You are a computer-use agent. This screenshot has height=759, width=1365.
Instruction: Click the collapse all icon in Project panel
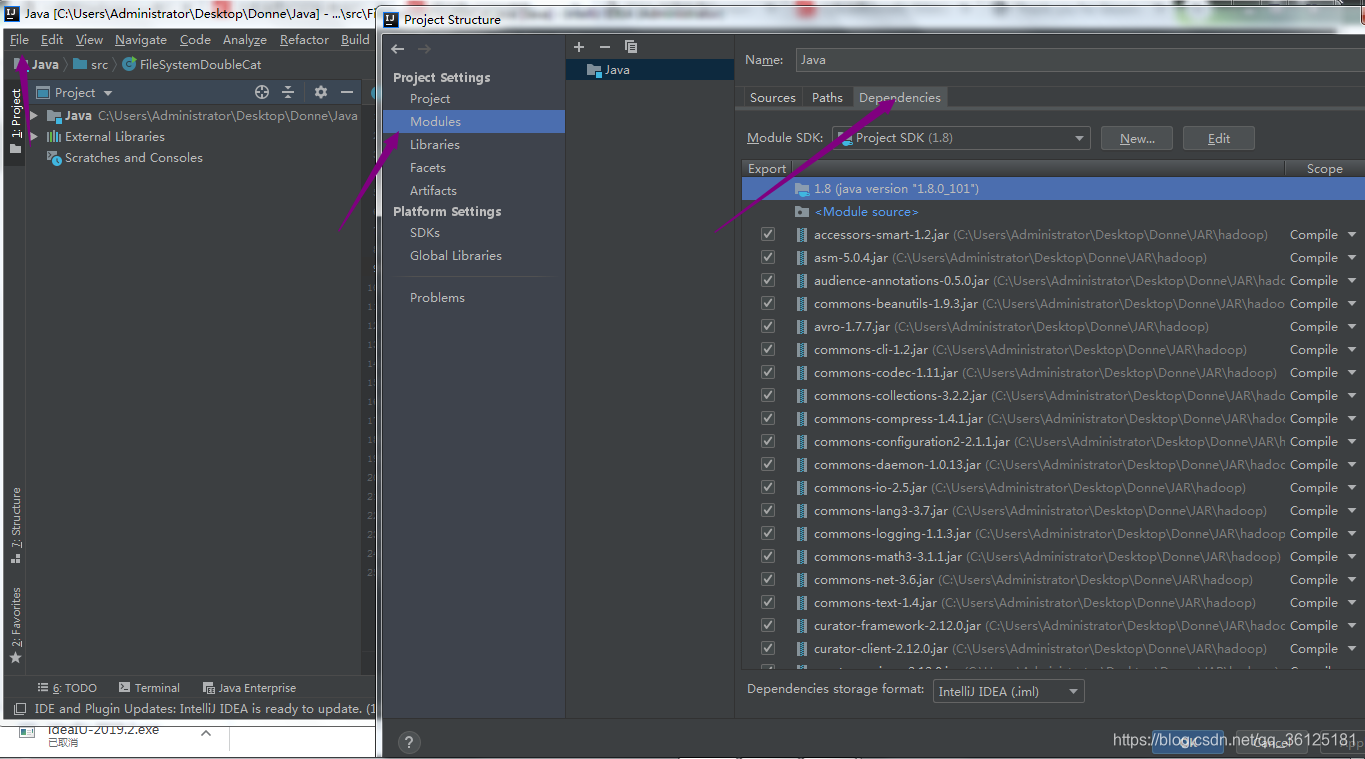pos(288,92)
